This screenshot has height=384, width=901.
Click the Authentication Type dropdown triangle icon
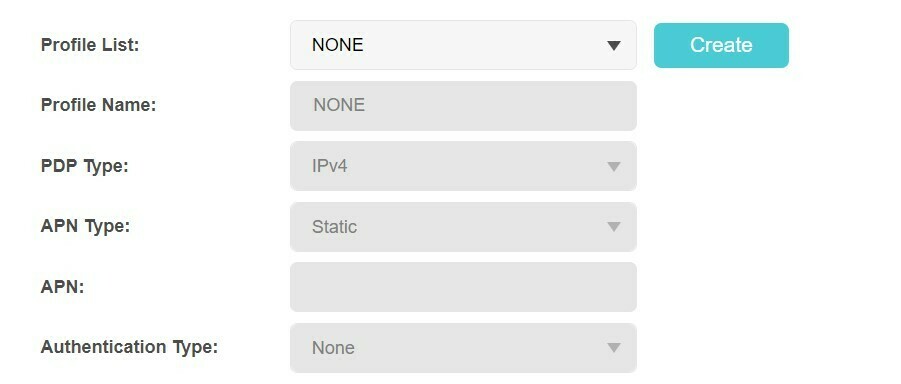click(614, 348)
